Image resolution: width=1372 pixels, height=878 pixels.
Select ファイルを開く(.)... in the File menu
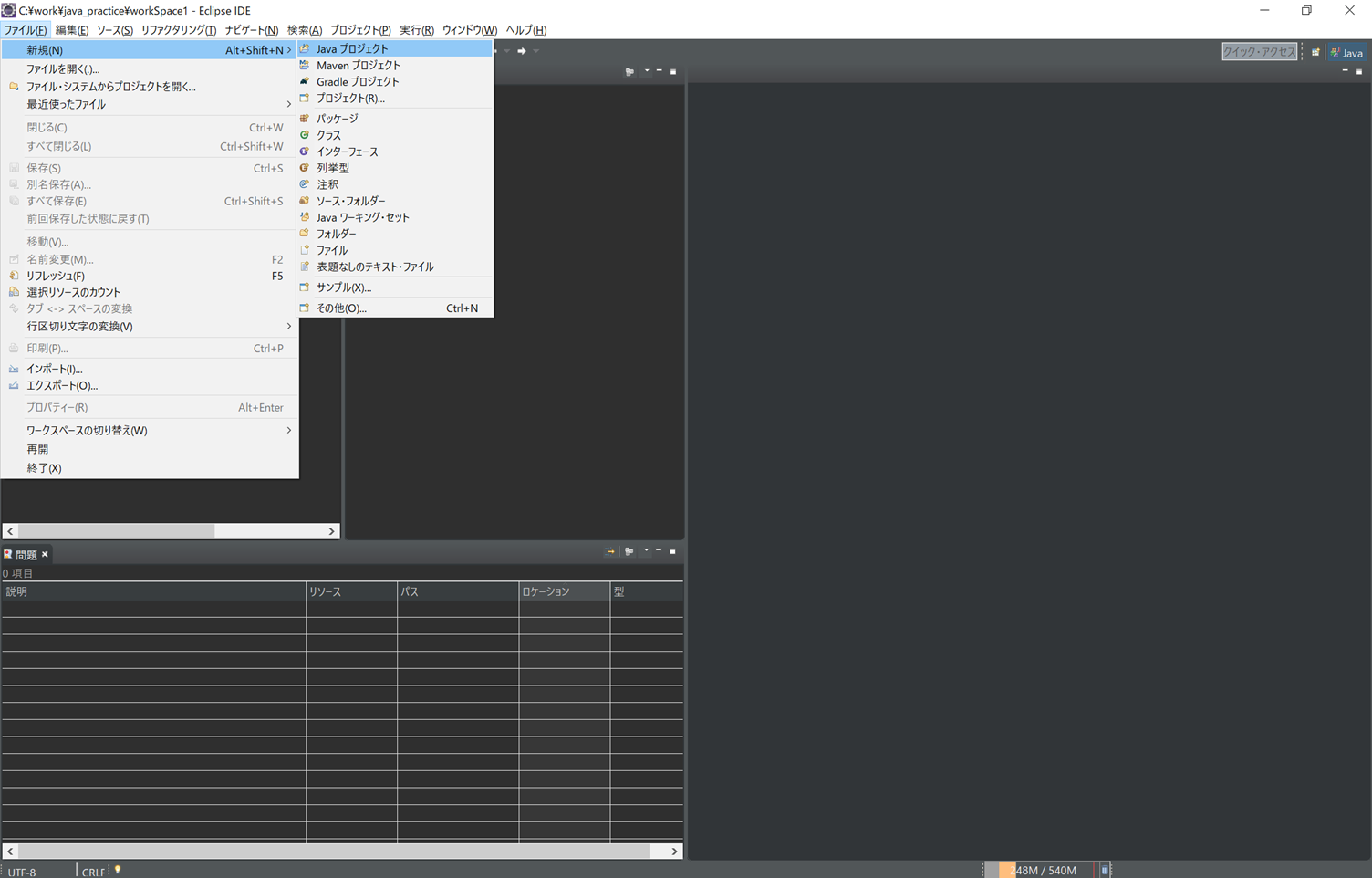[x=150, y=69]
